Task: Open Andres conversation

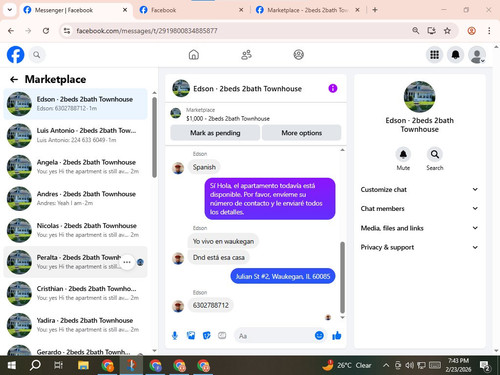Action: [x=75, y=198]
